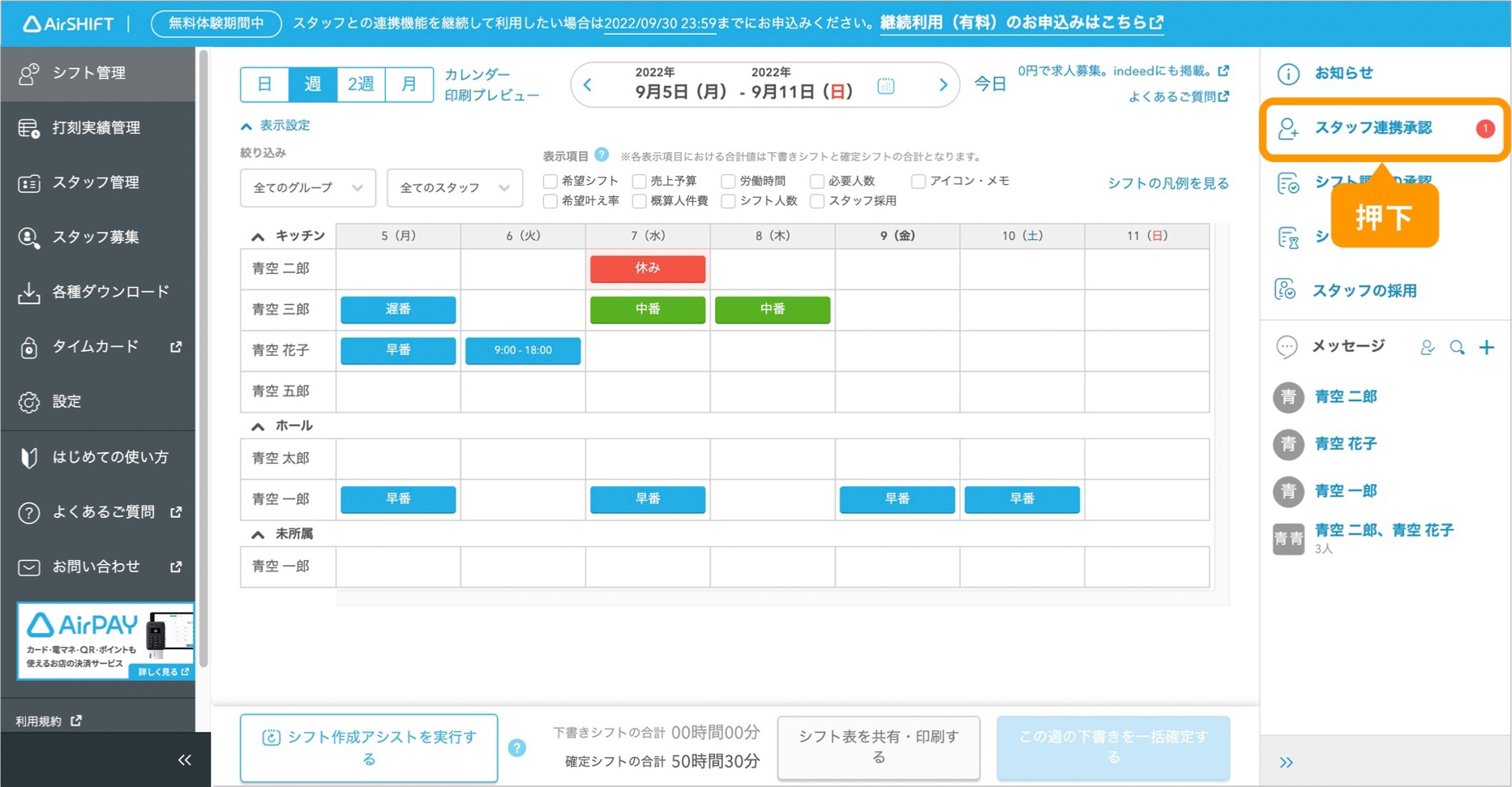Open 打刻実績管理 in the sidebar
Screen dimensions: 1512x787
click(96, 128)
